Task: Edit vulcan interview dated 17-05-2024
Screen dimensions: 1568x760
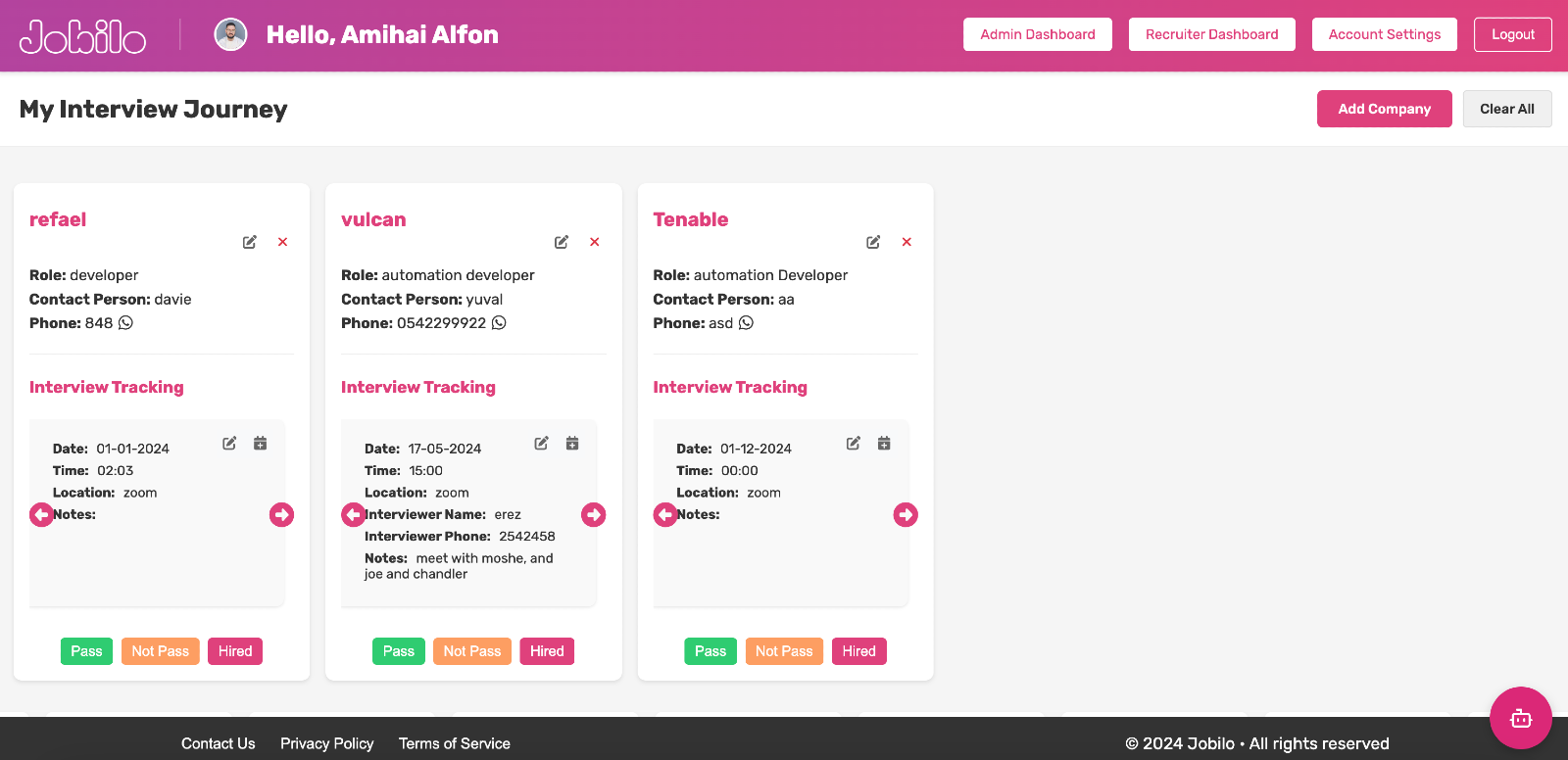Action: coord(541,443)
